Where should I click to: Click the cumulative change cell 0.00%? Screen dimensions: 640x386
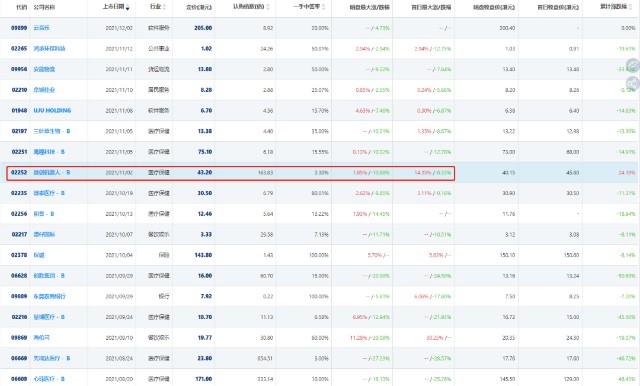(628, 28)
